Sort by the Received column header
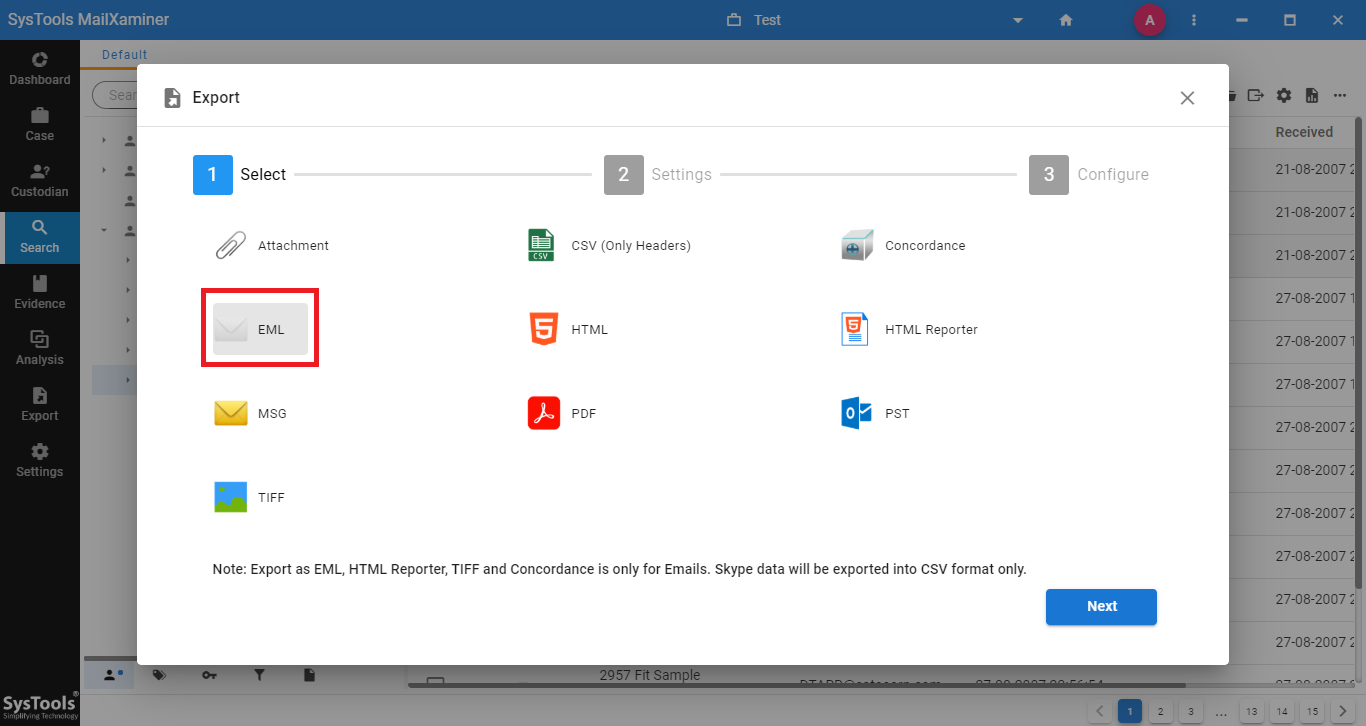The image size is (1366, 726). click(1304, 132)
